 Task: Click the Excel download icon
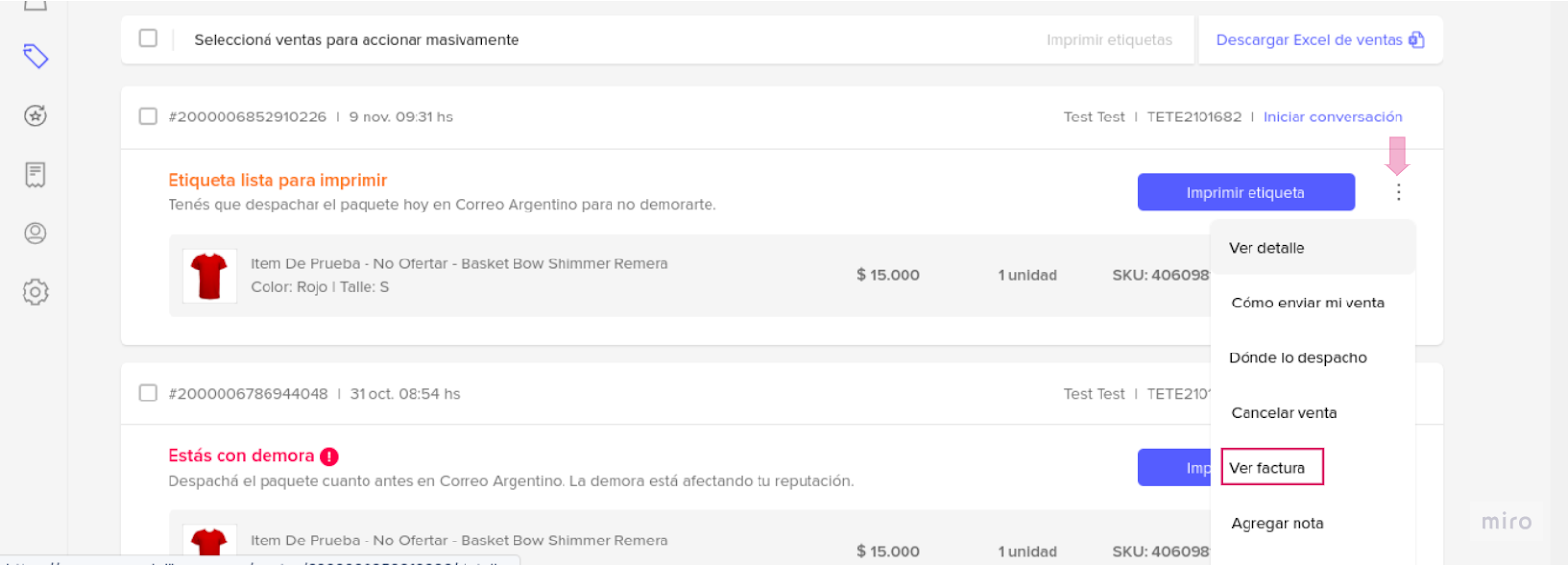[1416, 40]
